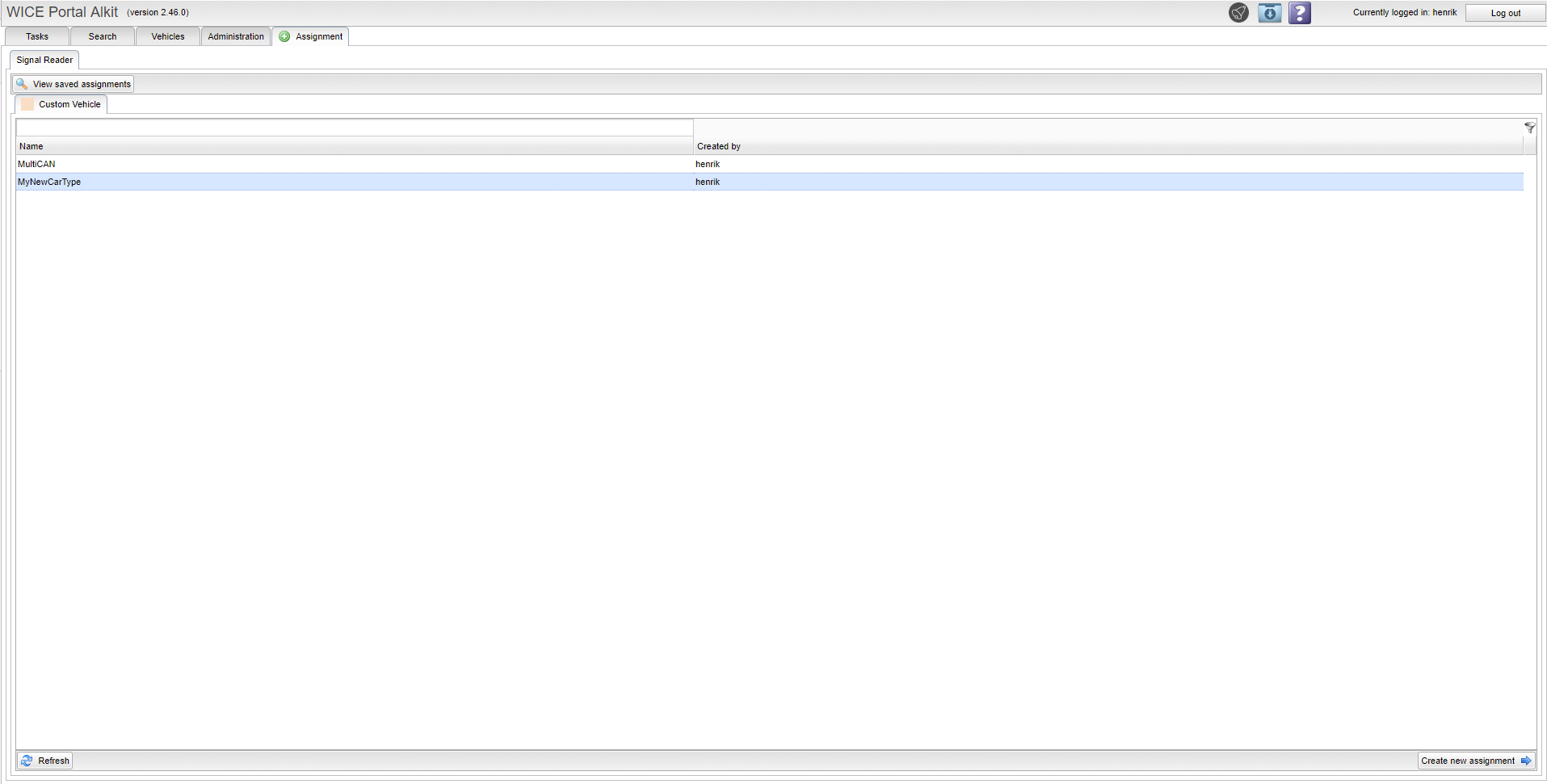This screenshot has height=784, width=1547.
Task: Go to the Vehicles tab
Action: click(x=168, y=36)
